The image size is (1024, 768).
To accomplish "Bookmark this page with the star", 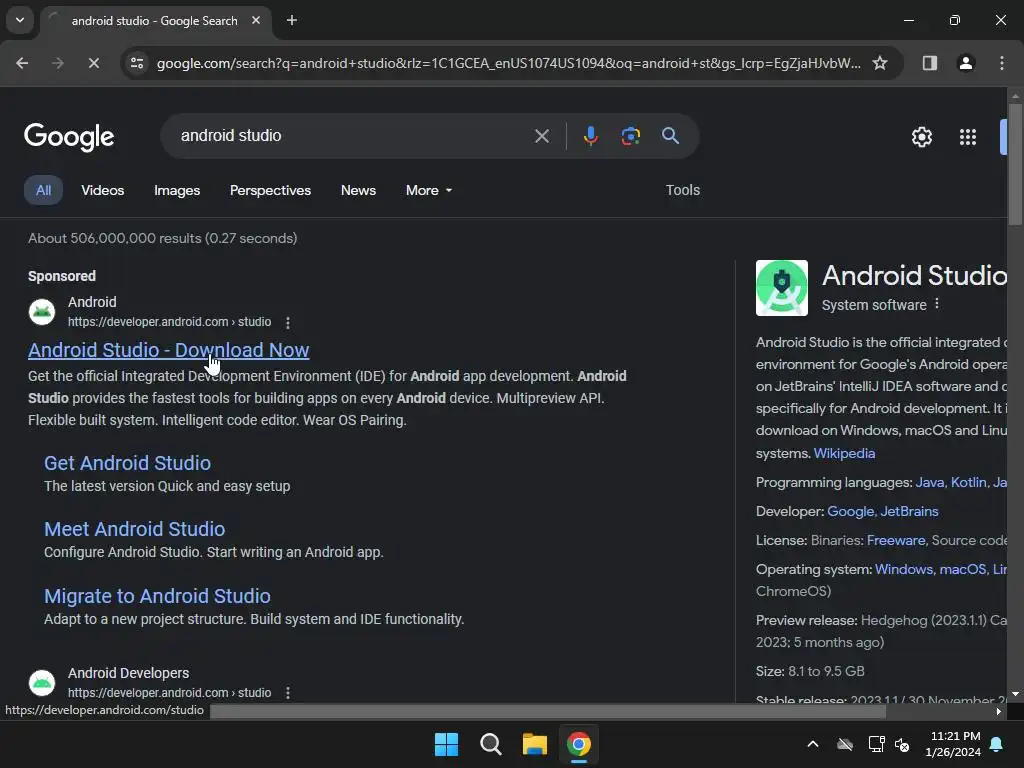I will [880, 63].
